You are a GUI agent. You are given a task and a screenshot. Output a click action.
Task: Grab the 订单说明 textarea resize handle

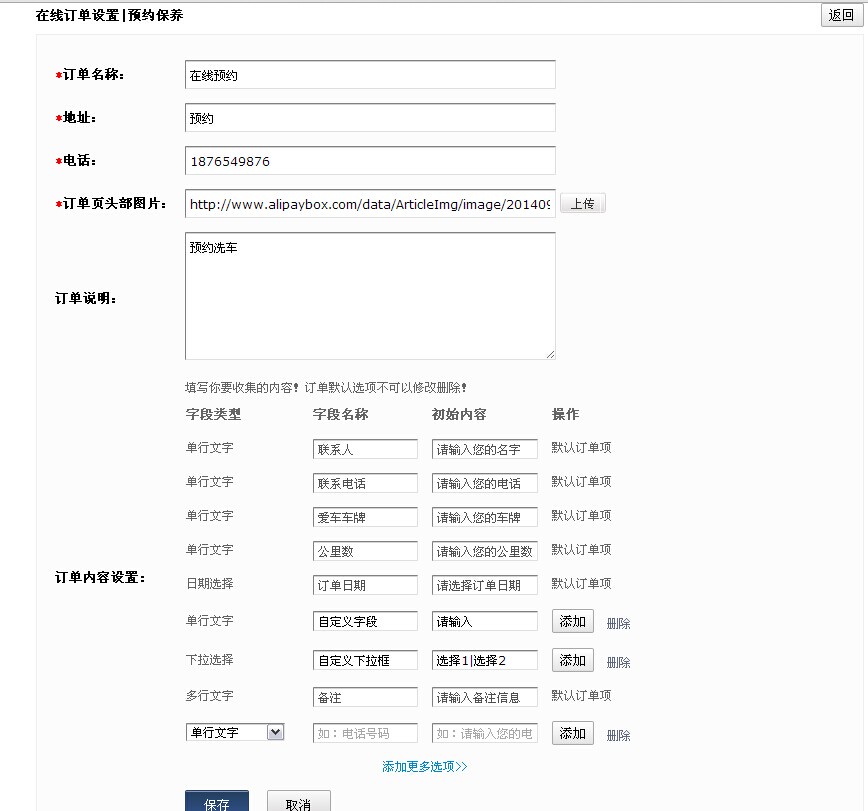tap(550, 354)
